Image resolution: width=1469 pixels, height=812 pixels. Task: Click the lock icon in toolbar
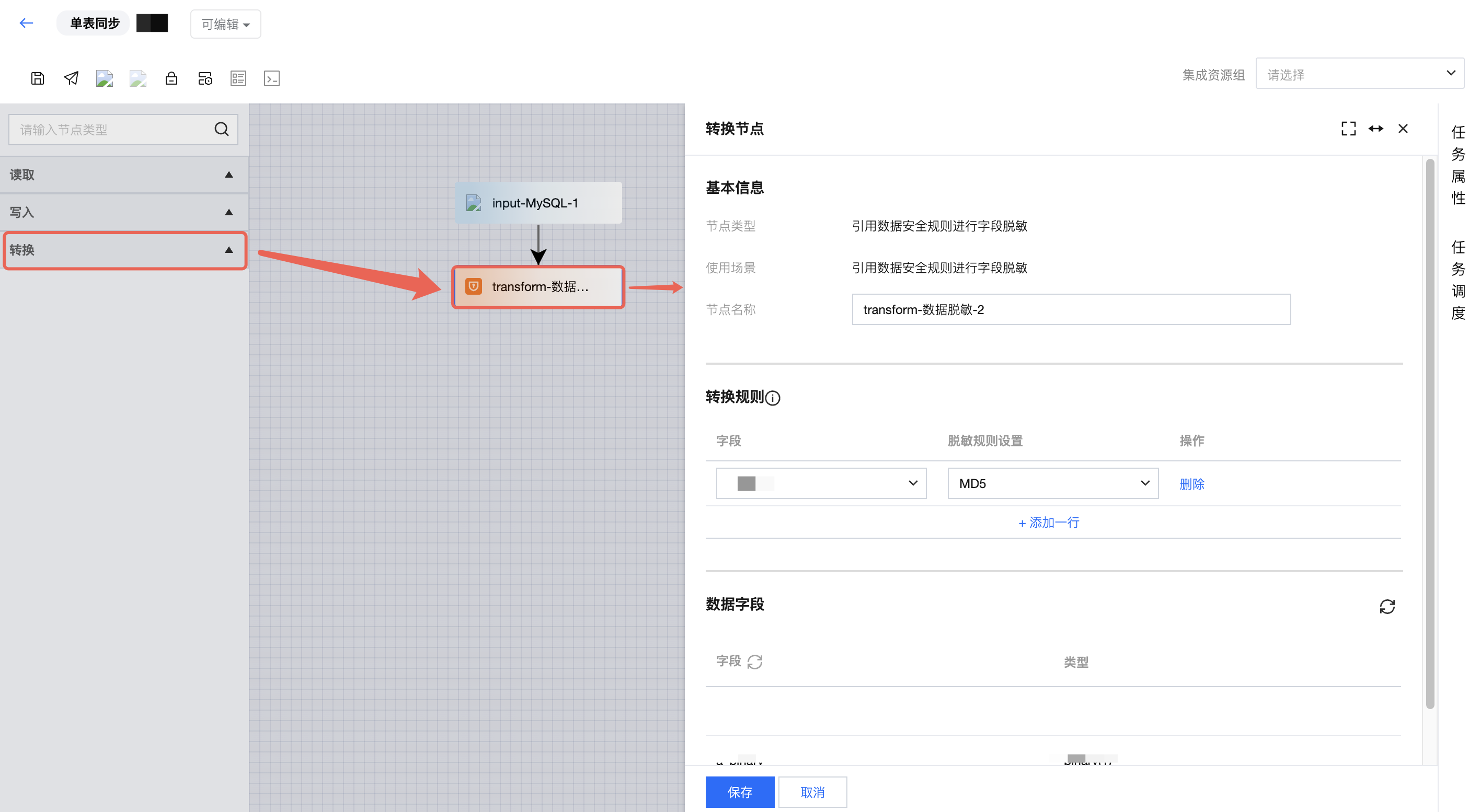[171, 78]
